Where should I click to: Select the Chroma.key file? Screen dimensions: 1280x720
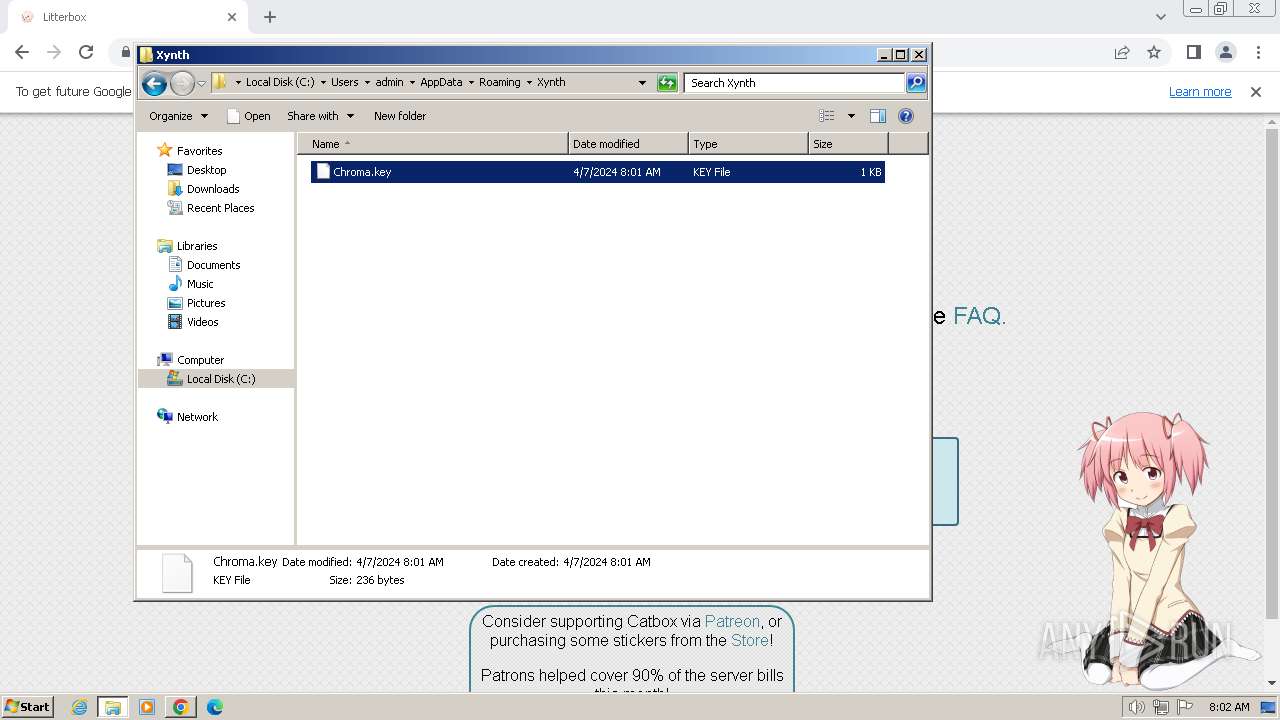tap(597, 172)
